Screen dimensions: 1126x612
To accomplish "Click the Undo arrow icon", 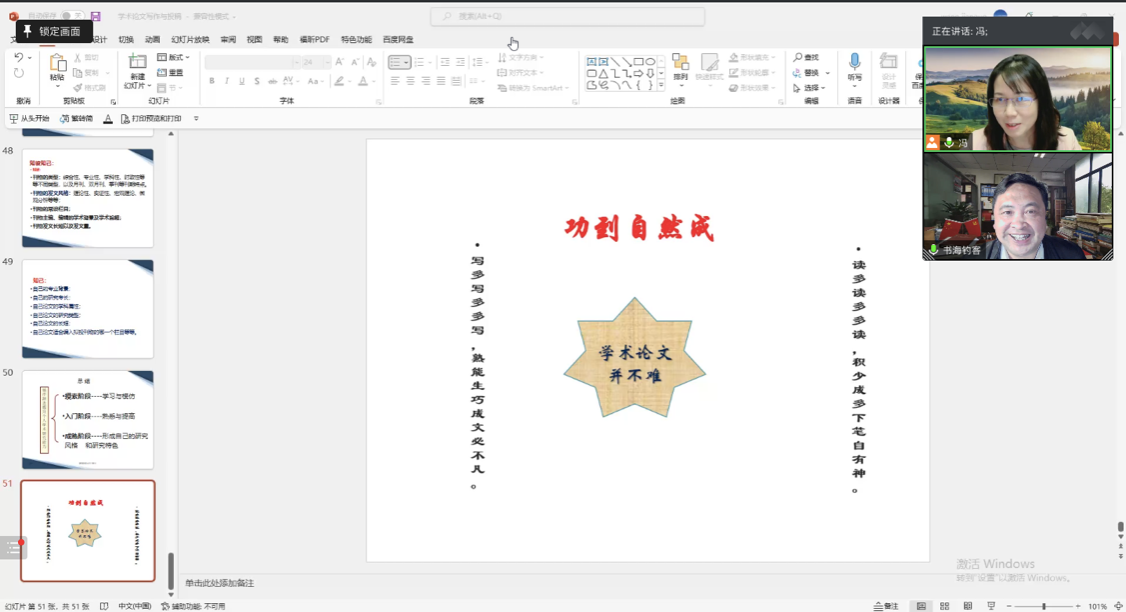I will 18,58.
